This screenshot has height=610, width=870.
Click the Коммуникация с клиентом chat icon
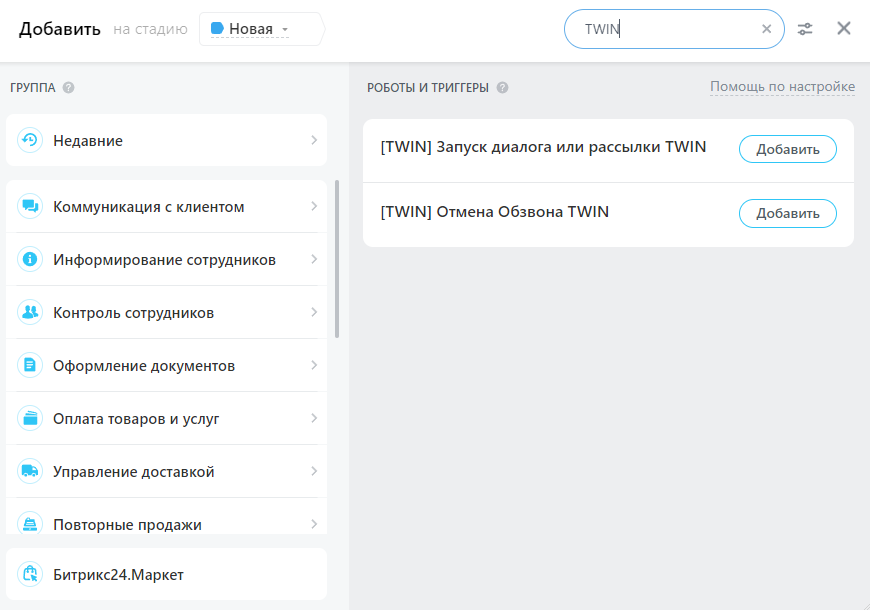pyautogui.click(x=30, y=206)
